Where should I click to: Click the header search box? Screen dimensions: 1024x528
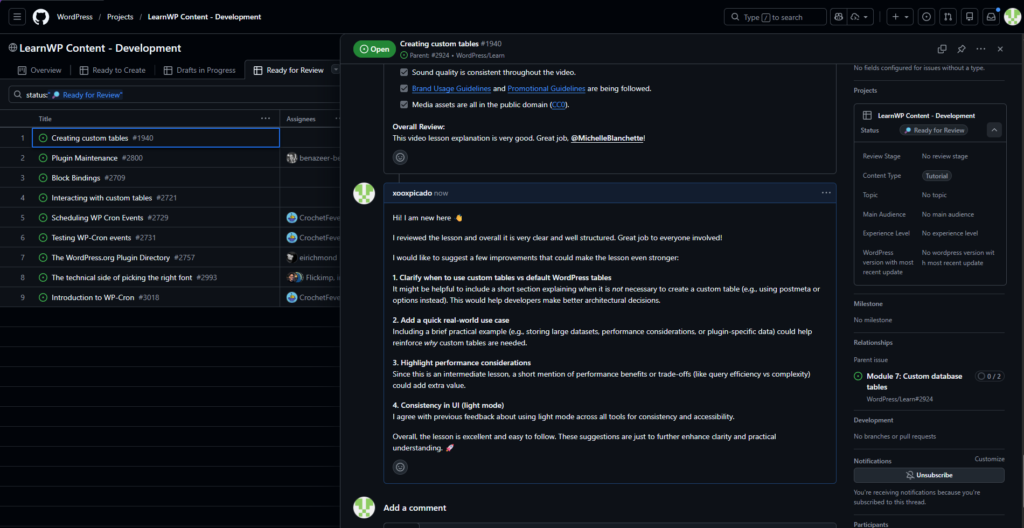click(775, 17)
